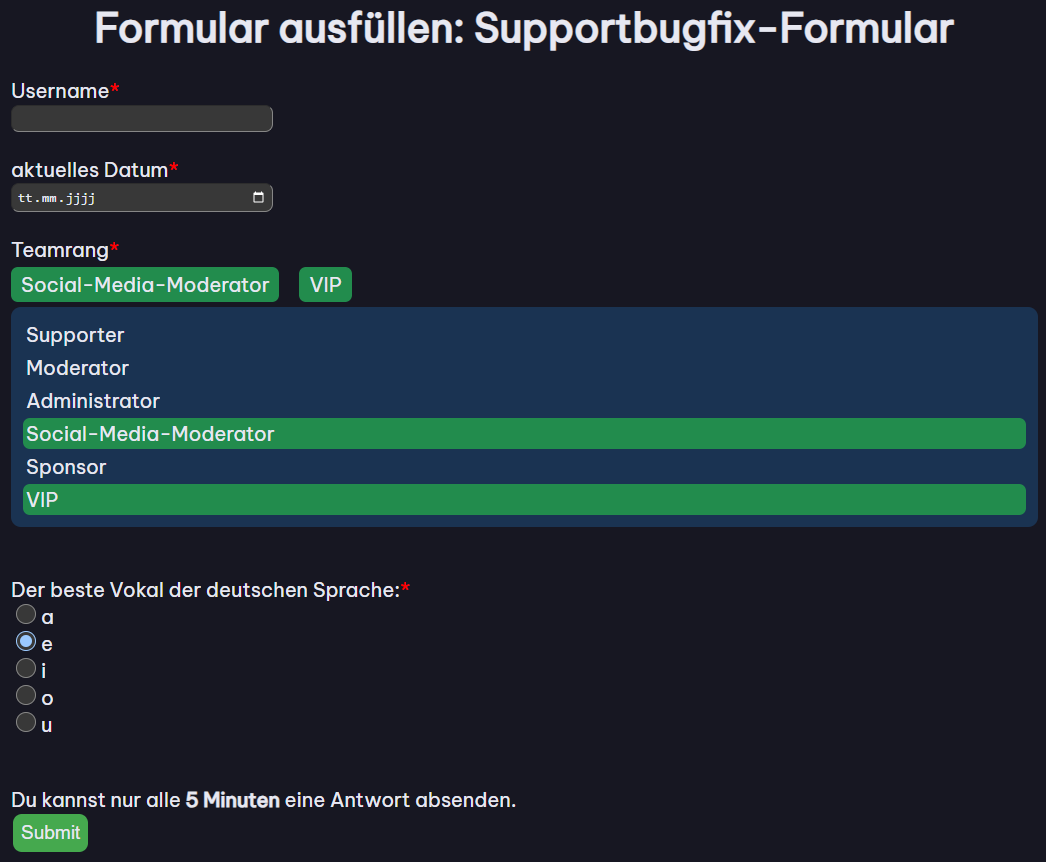Select the "o" radio button
The image size is (1046, 862).
tap(26, 695)
